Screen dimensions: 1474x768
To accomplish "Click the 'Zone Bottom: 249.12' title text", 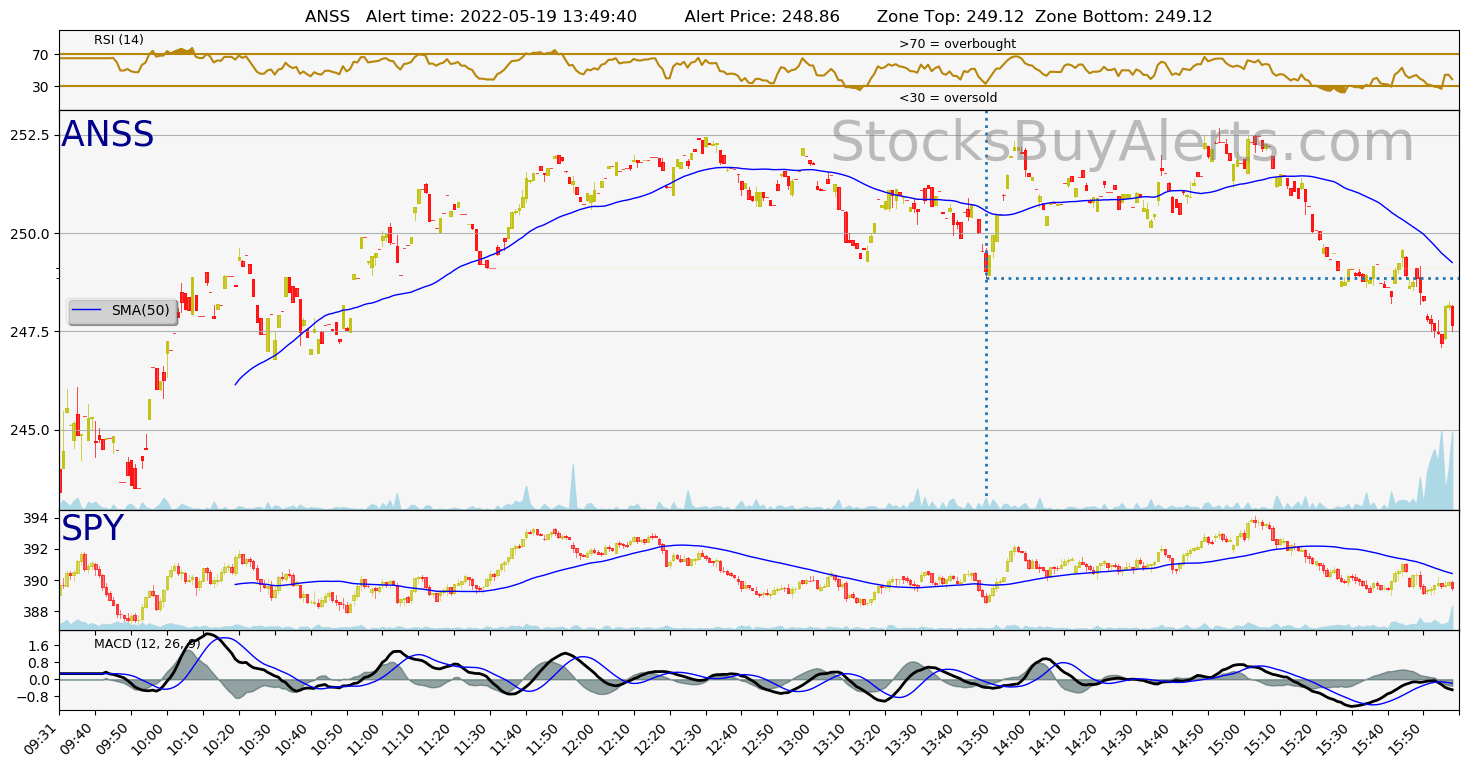I will click(1124, 16).
